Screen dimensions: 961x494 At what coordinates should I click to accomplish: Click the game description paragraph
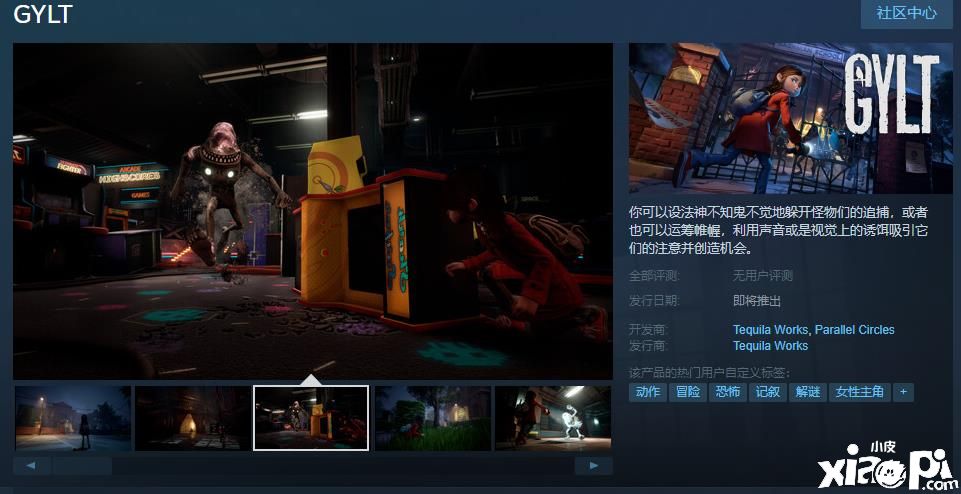[778, 230]
